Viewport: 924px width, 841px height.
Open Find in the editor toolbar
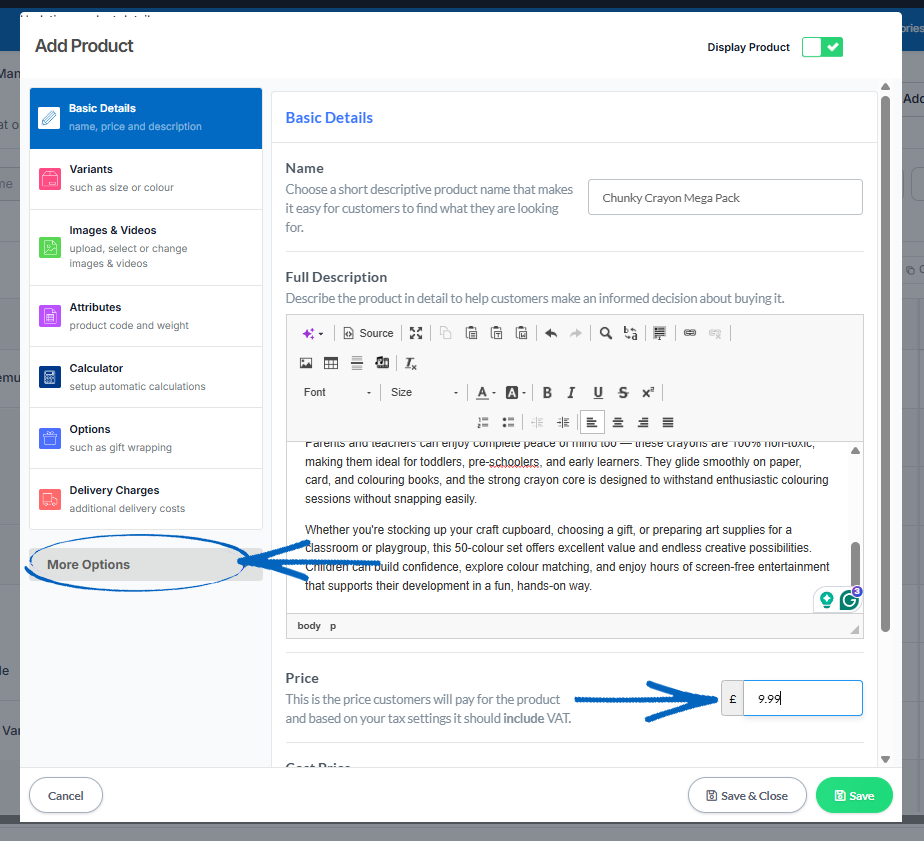click(x=605, y=333)
